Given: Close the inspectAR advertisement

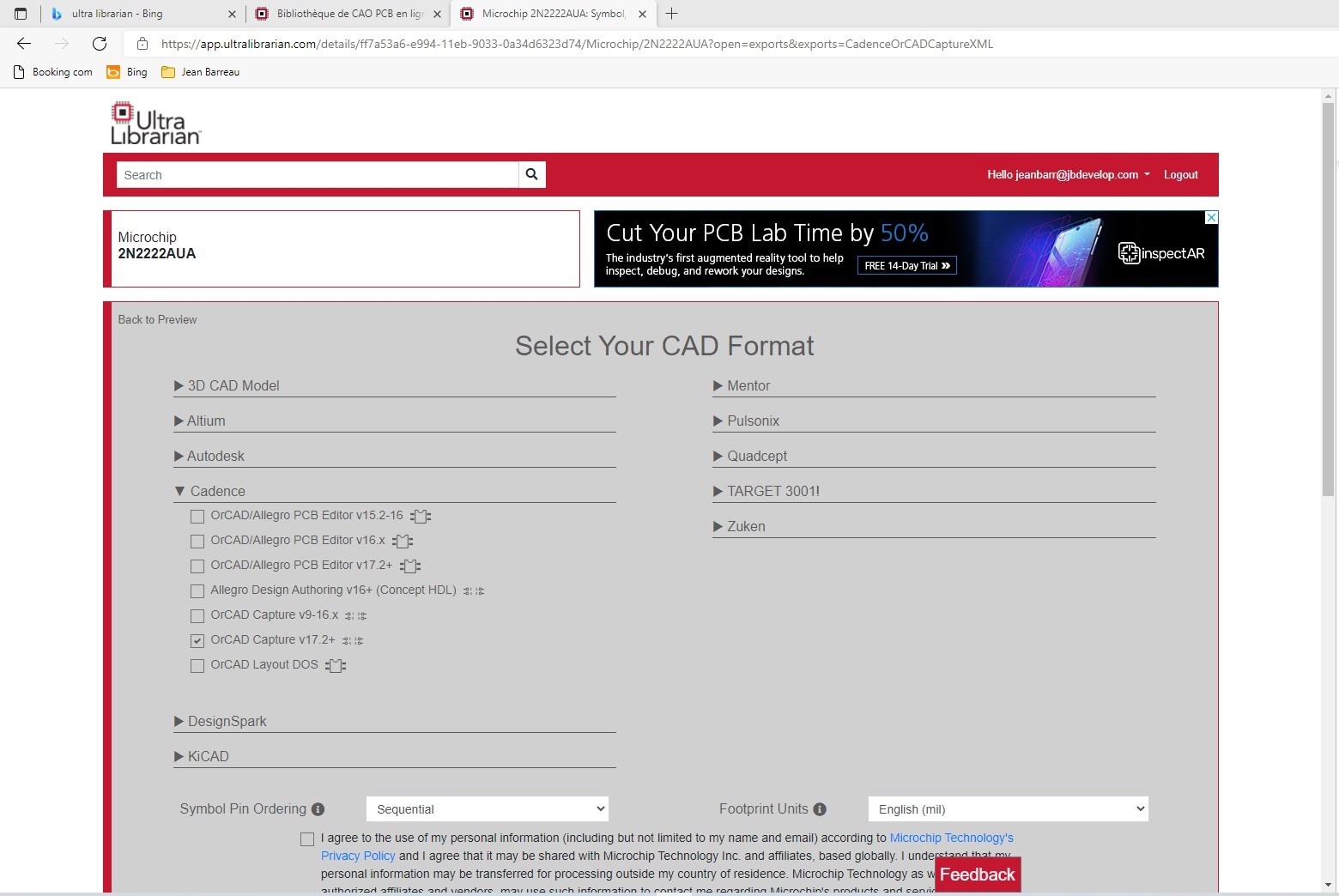Looking at the screenshot, I should (x=1211, y=218).
